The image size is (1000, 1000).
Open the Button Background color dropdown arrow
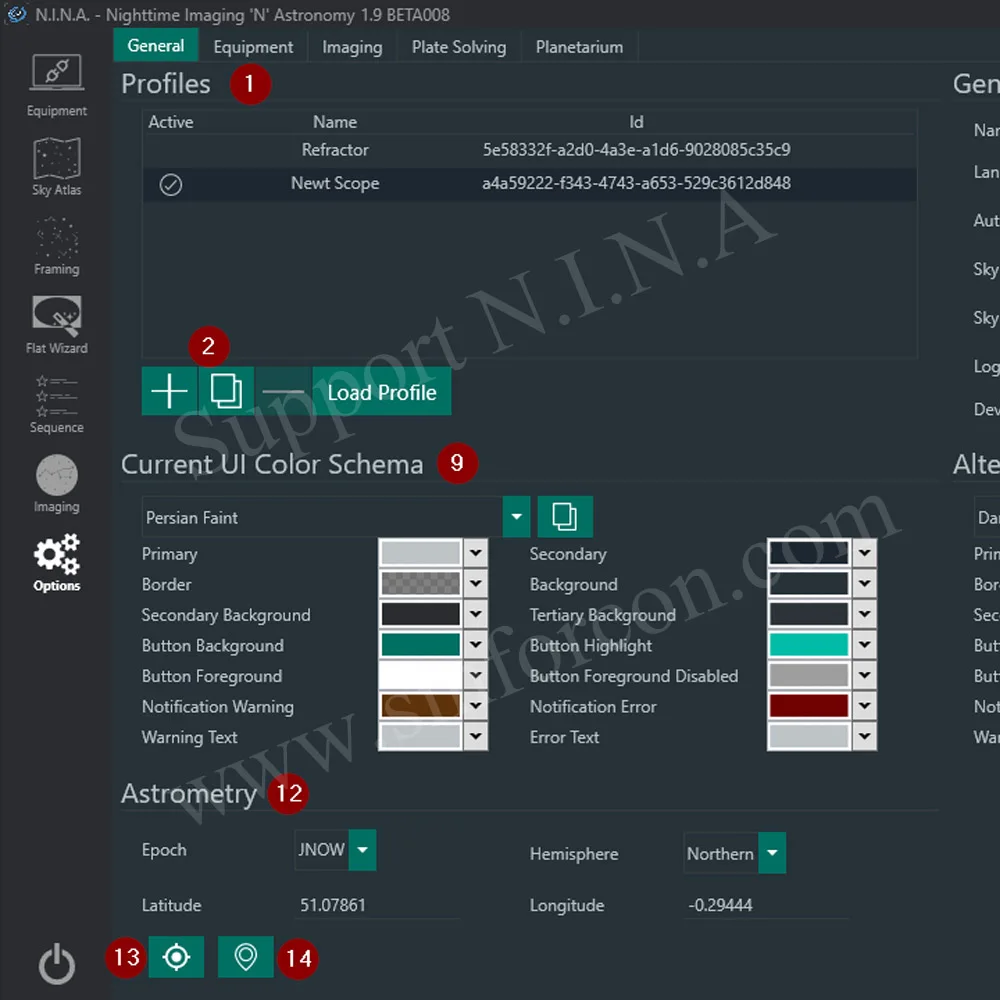(x=476, y=644)
